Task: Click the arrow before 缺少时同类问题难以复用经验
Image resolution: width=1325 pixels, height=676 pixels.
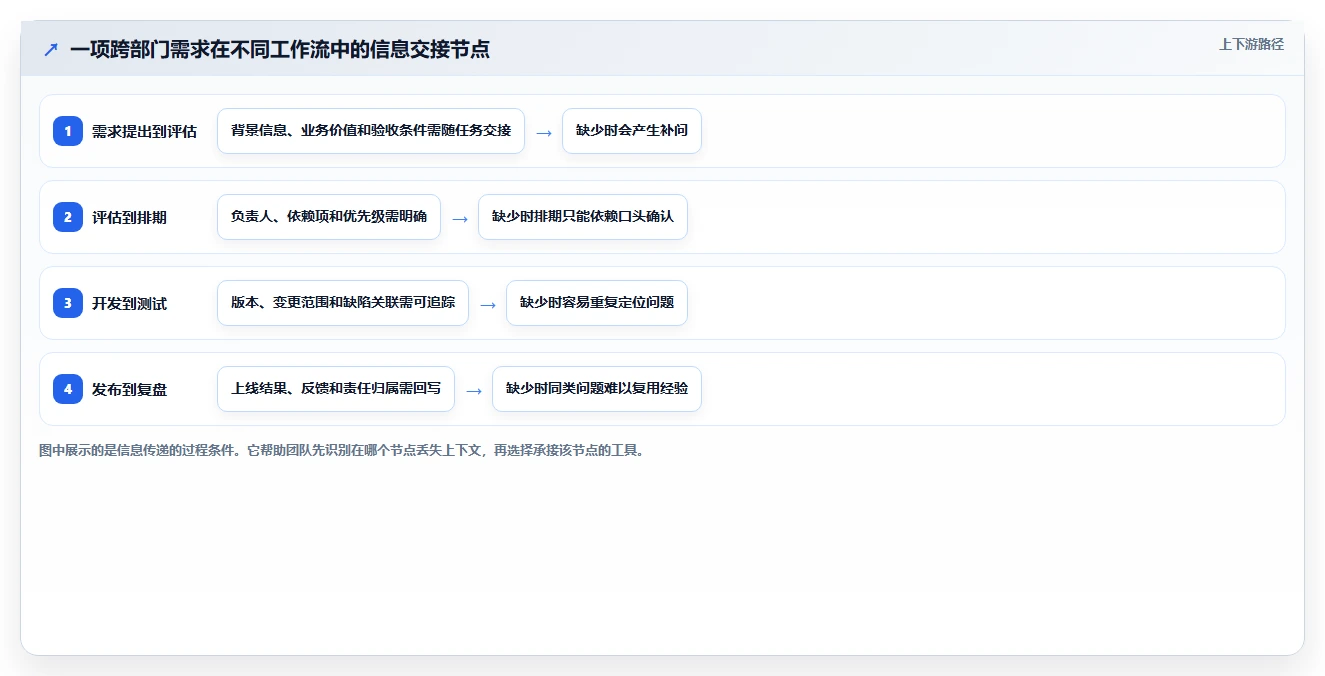Action: click(474, 390)
